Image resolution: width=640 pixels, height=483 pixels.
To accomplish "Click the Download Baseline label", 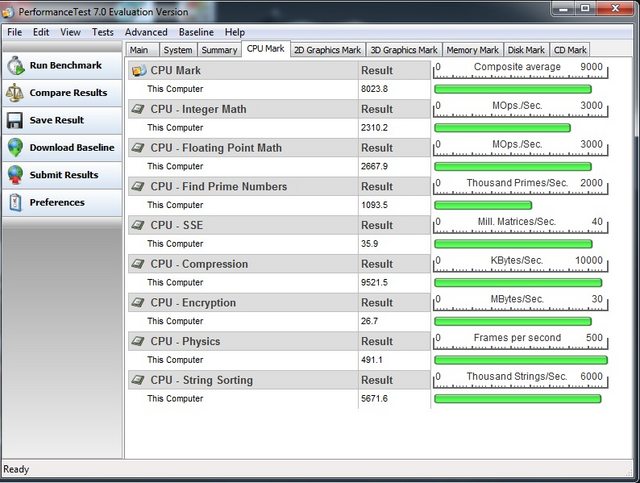I will (x=72, y=147).
